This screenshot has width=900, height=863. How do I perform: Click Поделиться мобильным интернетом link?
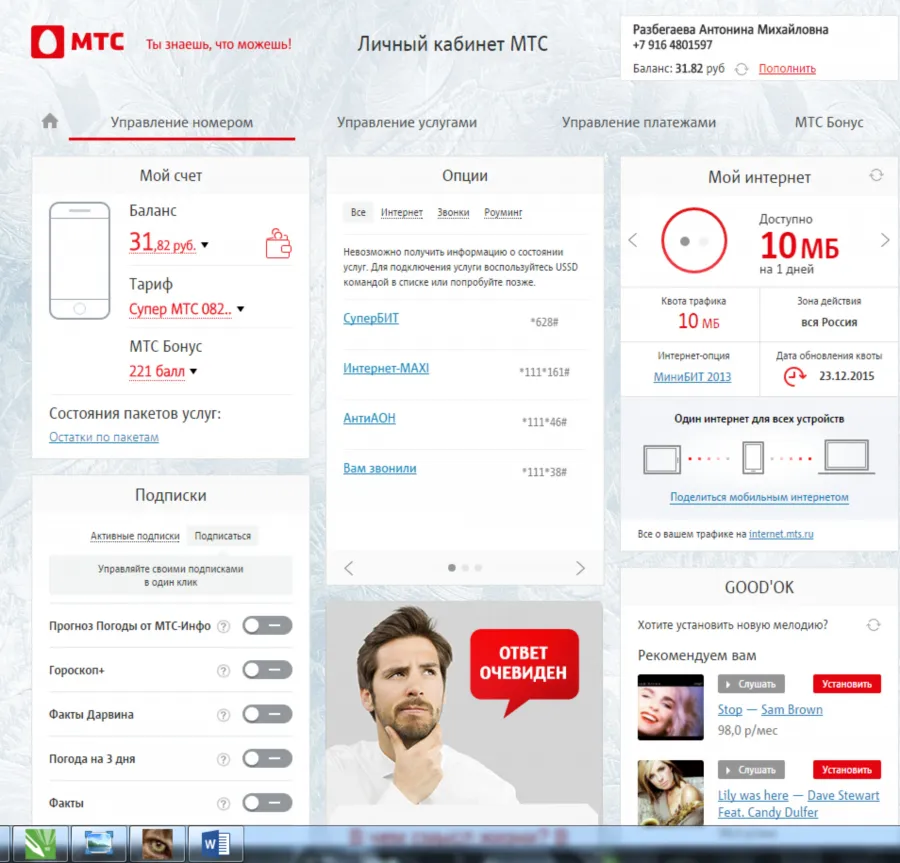click(759, 497)
